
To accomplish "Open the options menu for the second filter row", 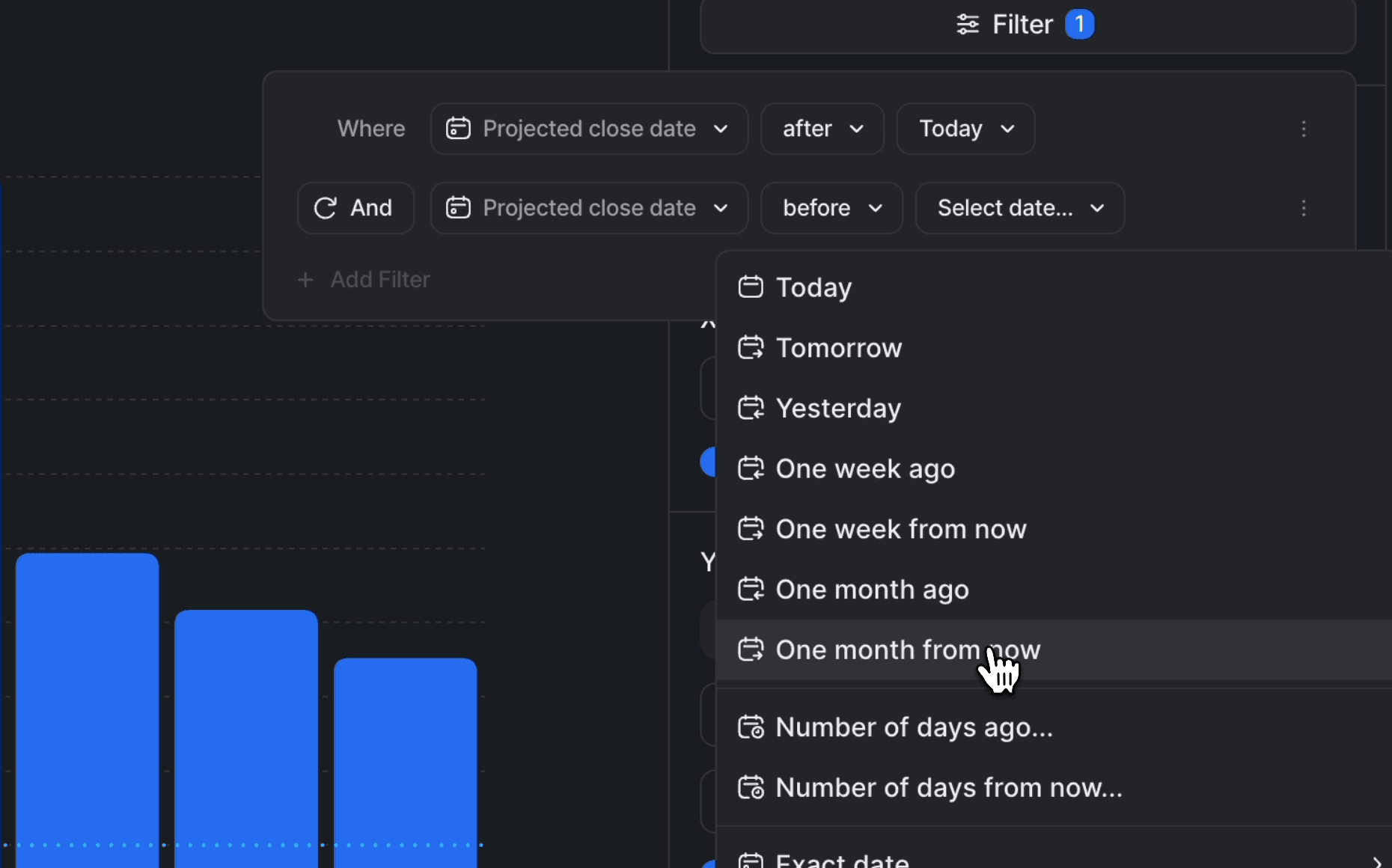I will coord(1303,208).
